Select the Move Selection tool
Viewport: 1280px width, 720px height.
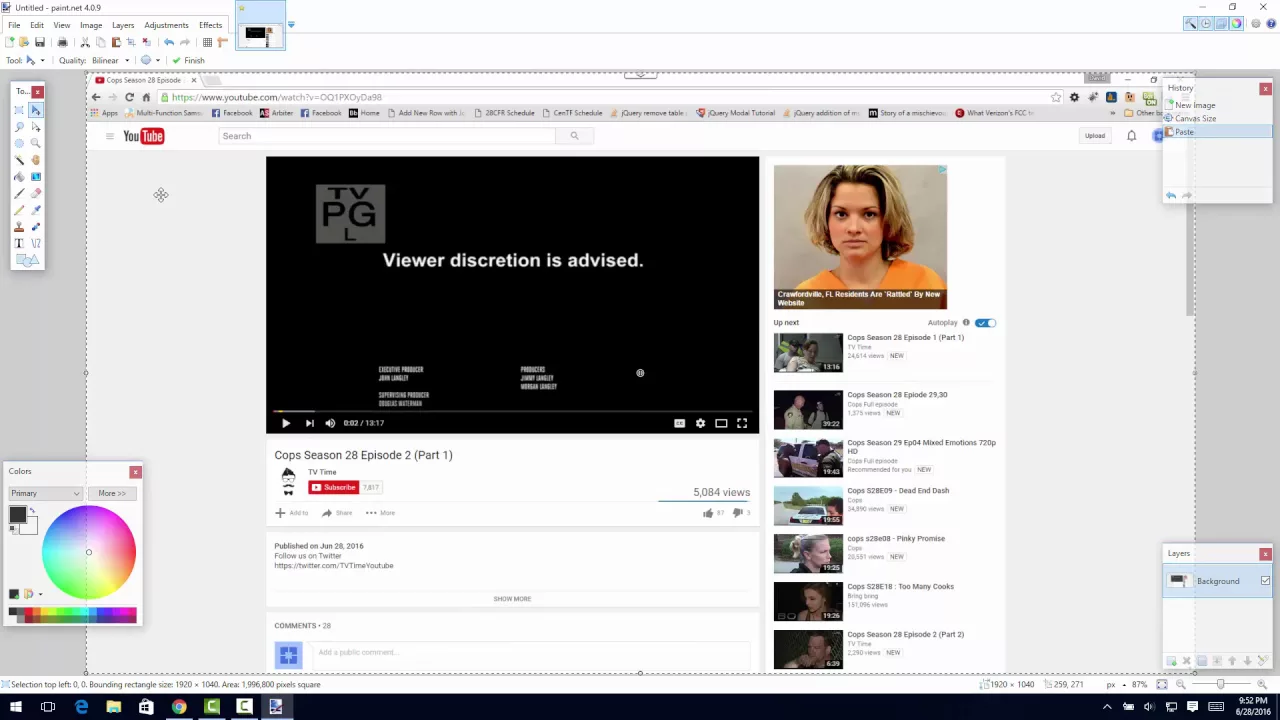tap(36, 127)
